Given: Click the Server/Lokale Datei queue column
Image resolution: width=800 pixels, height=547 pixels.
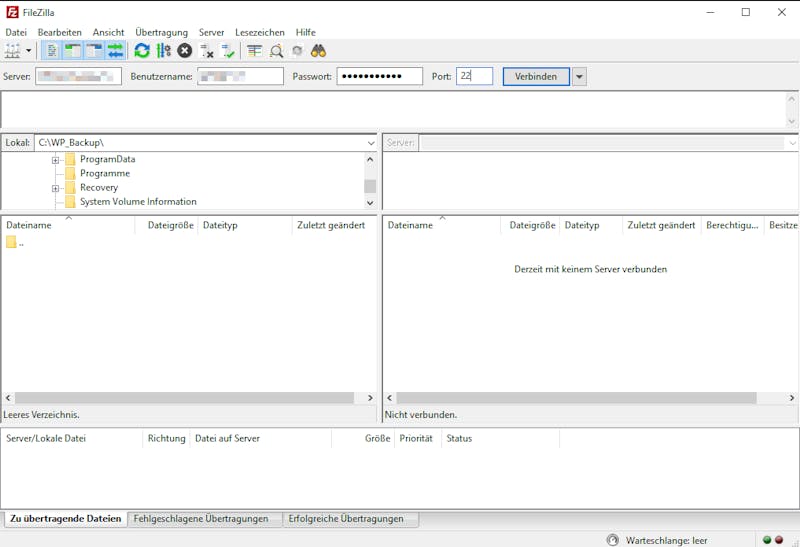Looking at the screenshot, I should click(x=72, y=438).
